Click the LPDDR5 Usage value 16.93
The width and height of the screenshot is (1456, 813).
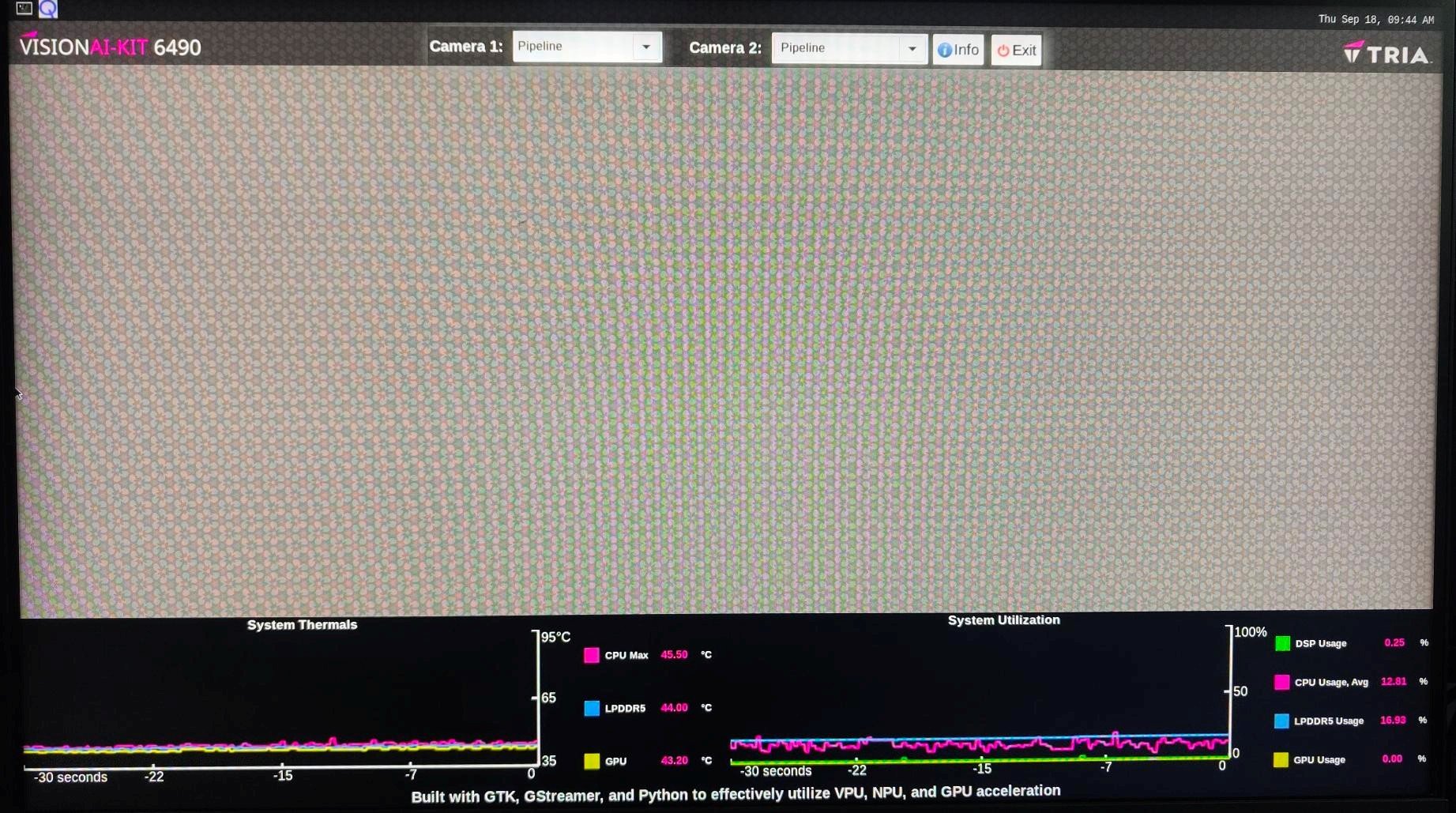[1393, 720]
